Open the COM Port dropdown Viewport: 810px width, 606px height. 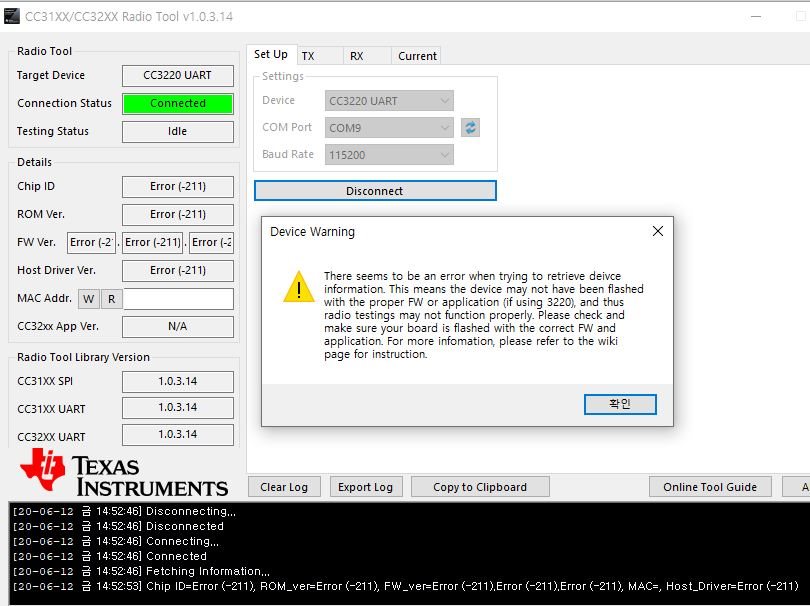point(389,128)
